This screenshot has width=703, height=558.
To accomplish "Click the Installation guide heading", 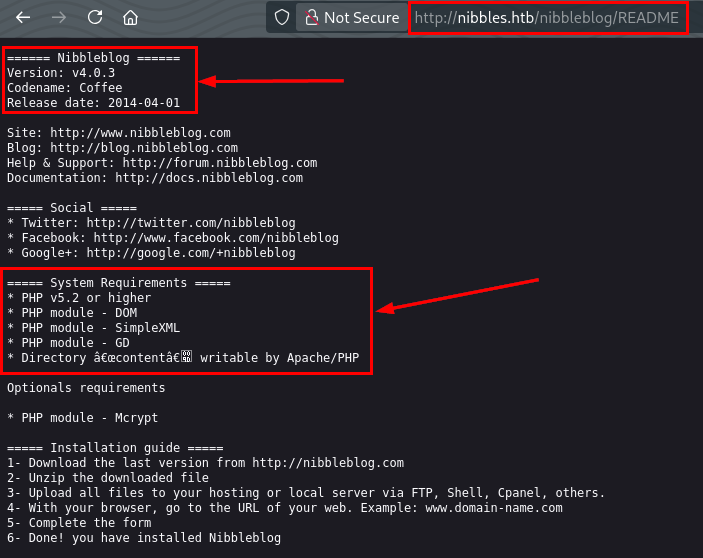I will pyautogui.click(x=114, y=447).
